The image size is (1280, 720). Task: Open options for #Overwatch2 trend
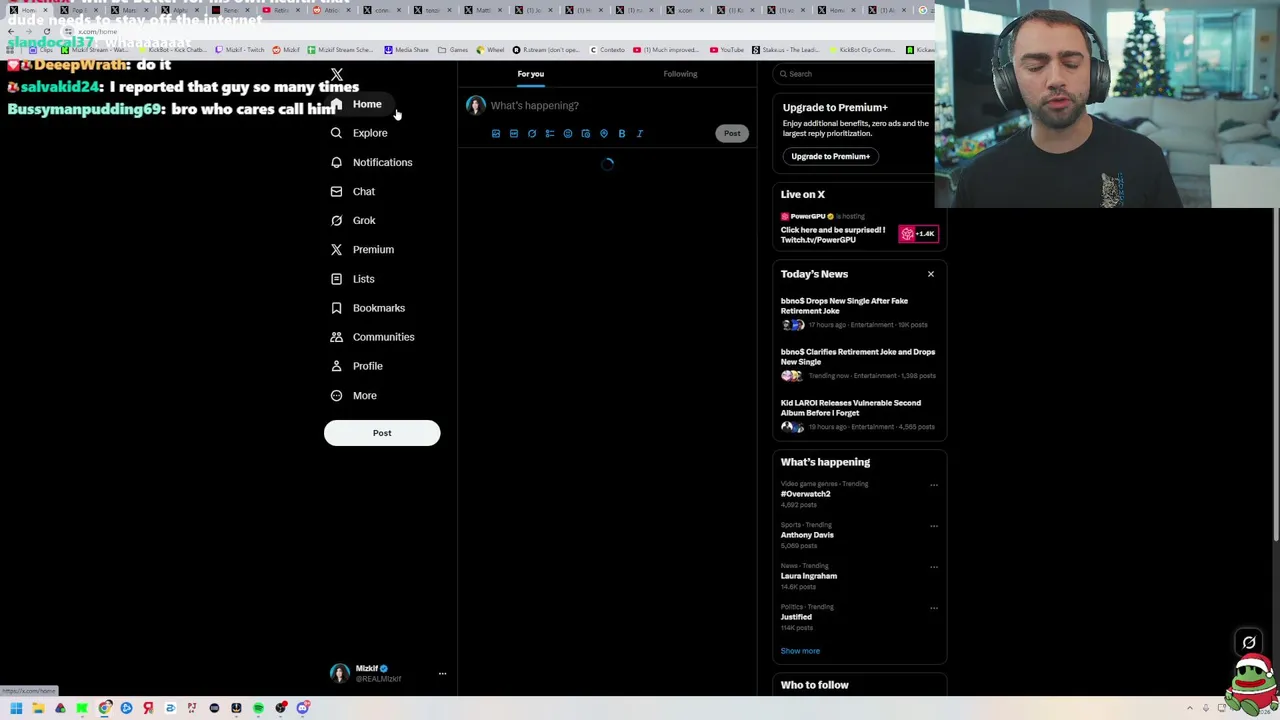click(934, 485)
